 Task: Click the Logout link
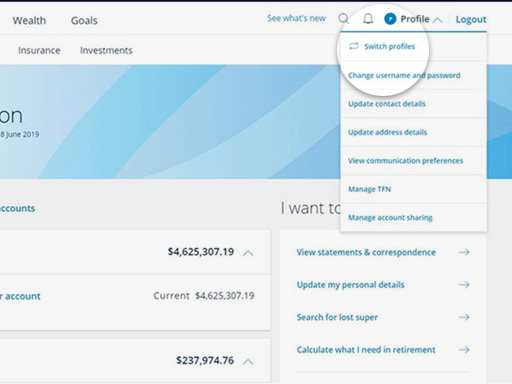click(471, 19)
